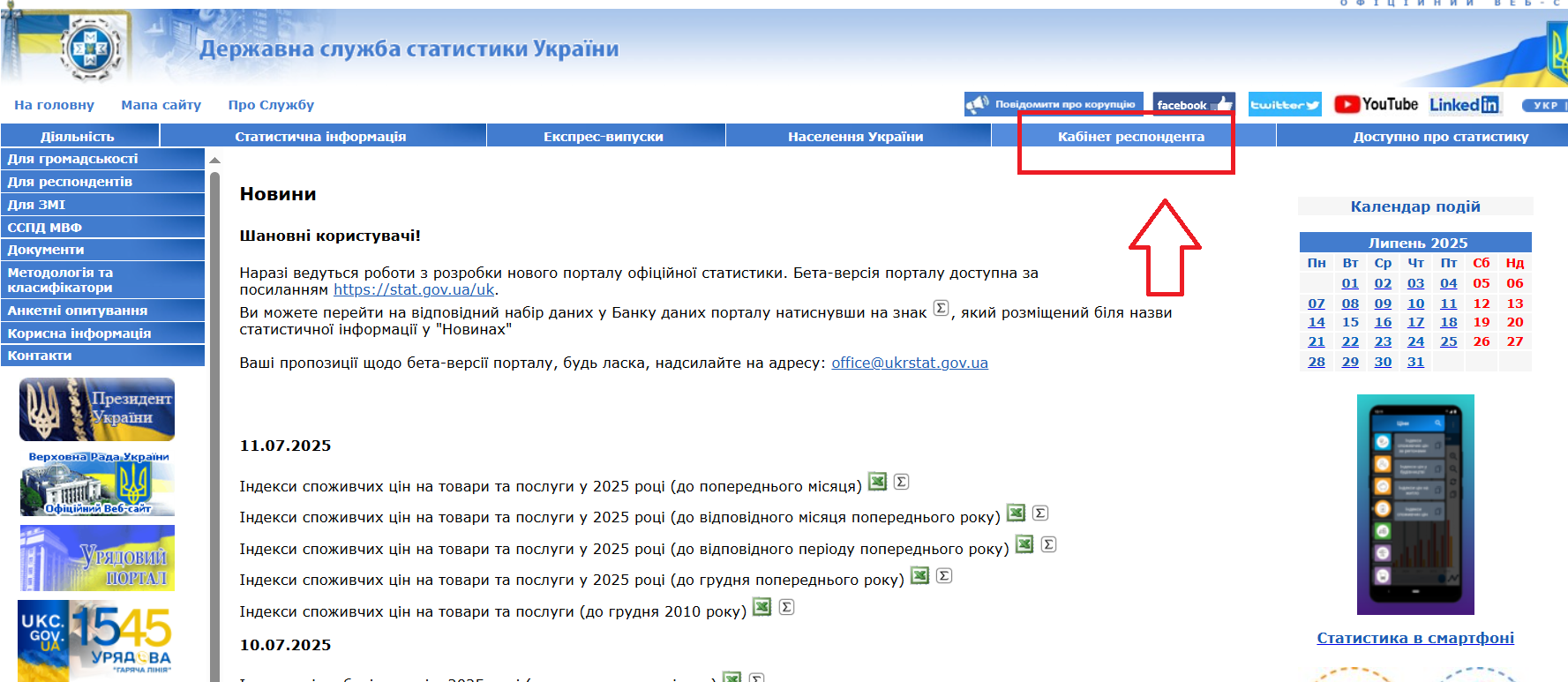The height and width of the screenshot is (682, 1568).
Task: Select 'ССПД МВФ' in sidebar
Action: (102, 227)
